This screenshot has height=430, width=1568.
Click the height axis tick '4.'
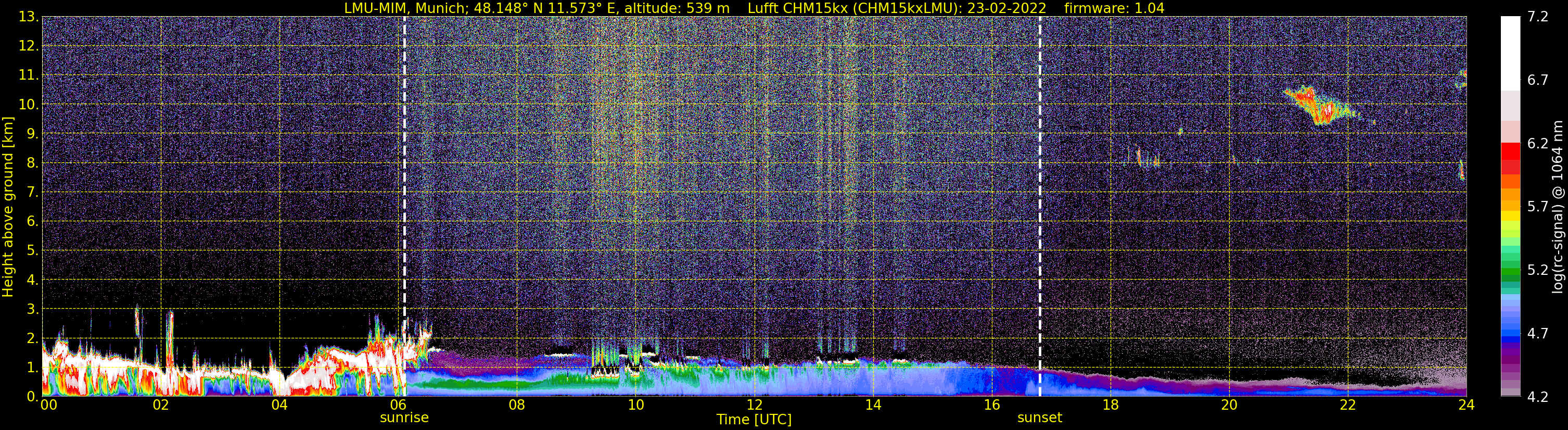pyautogui.click(x=32, y=280)
